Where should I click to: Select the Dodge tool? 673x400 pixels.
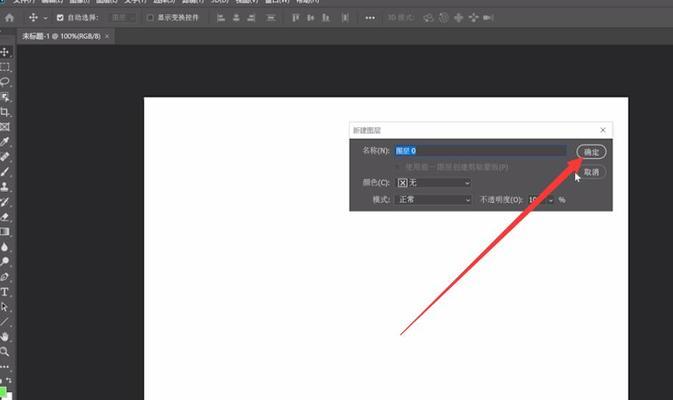coord(5,261)
